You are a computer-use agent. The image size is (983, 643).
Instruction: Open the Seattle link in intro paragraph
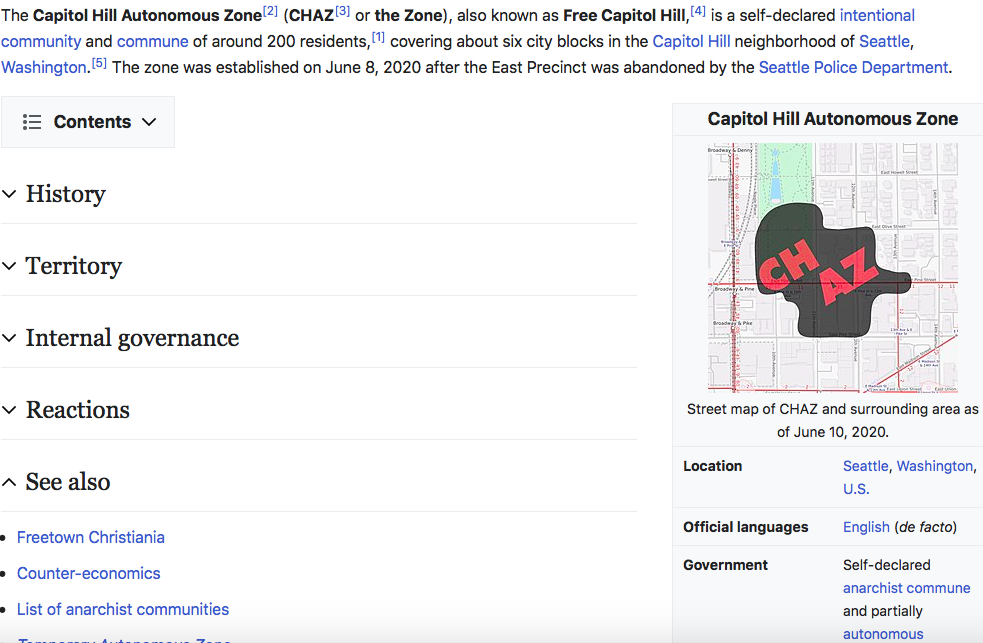[x=884, y=41]
